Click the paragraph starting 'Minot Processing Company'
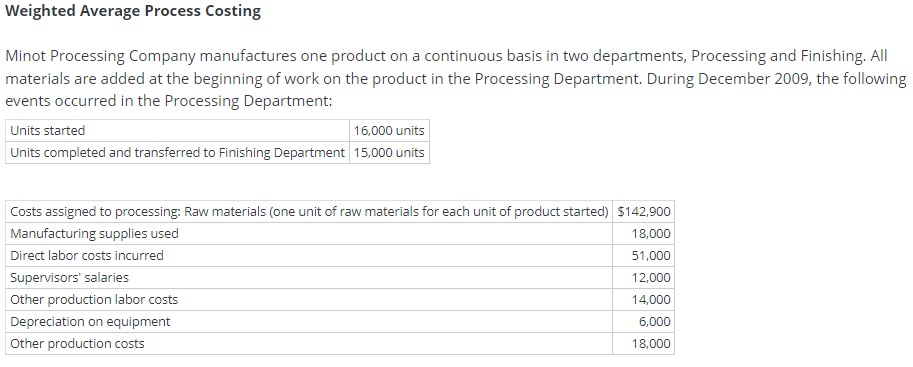The image size is (913, 367). (456, 79)
